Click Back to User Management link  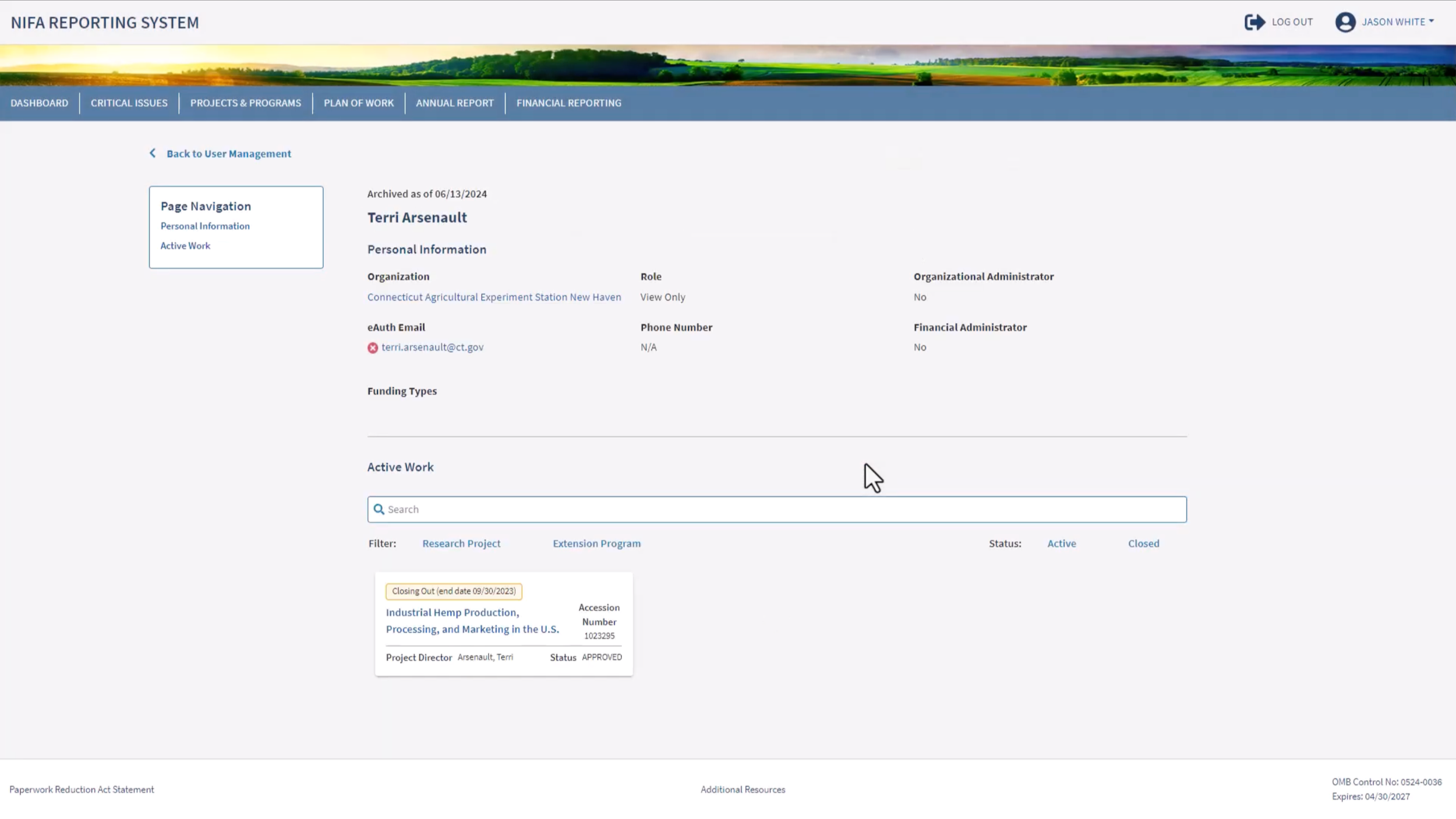tap(228, 154)
